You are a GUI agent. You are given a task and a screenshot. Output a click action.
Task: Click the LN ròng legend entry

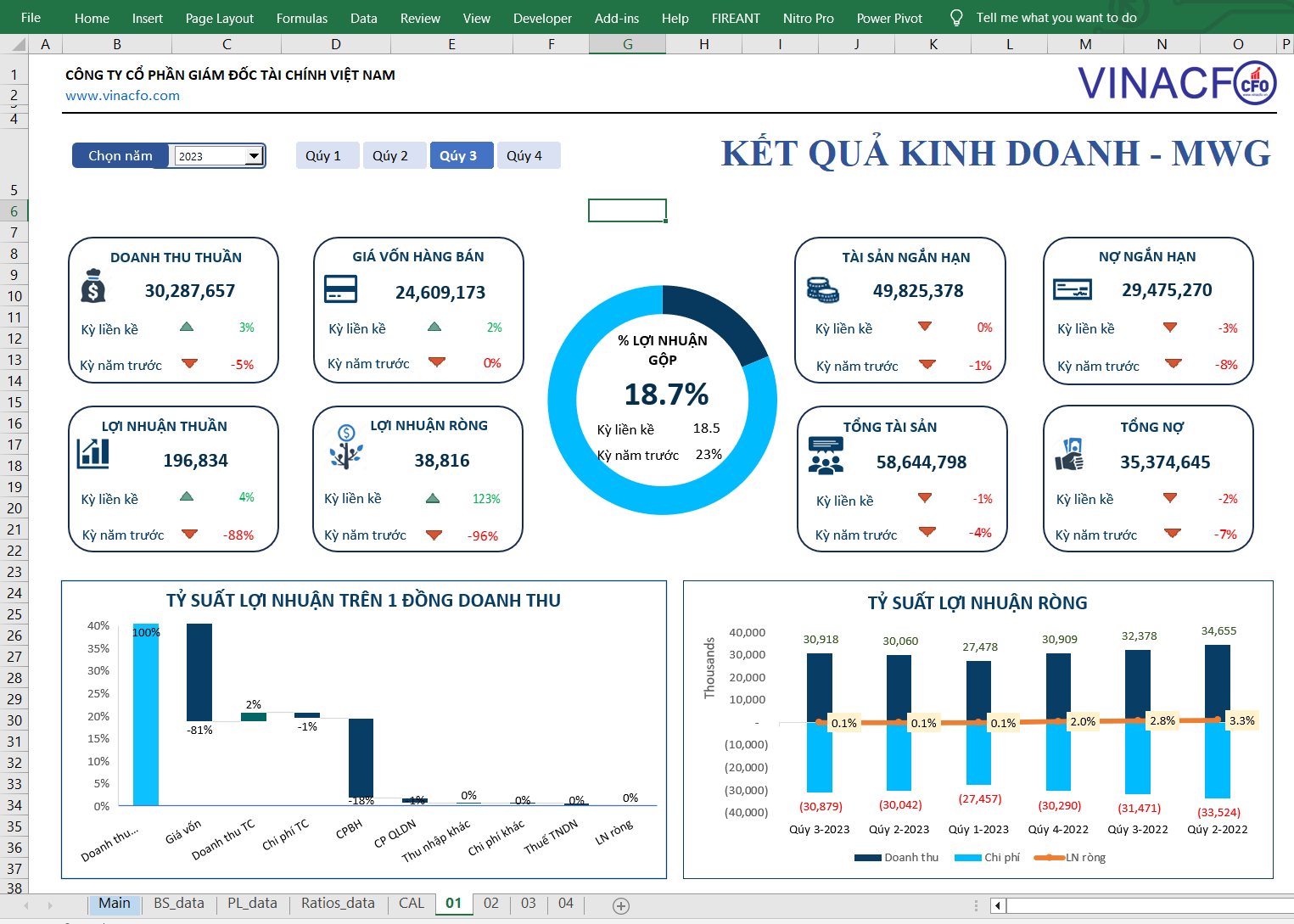(1070, 858)
